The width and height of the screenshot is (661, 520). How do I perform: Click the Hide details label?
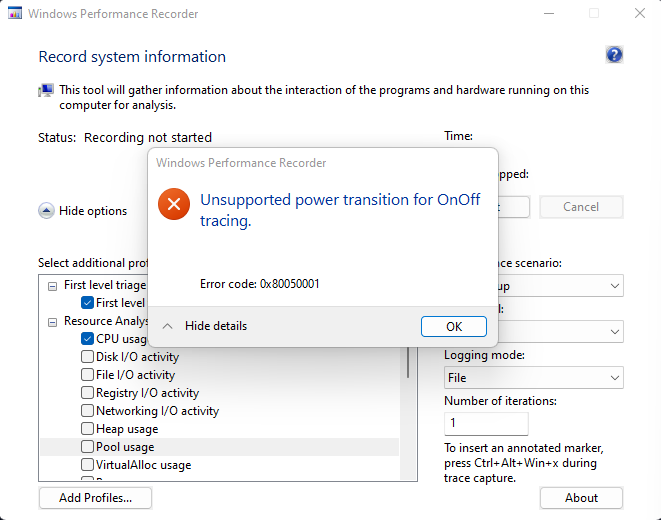click(216, 326)
